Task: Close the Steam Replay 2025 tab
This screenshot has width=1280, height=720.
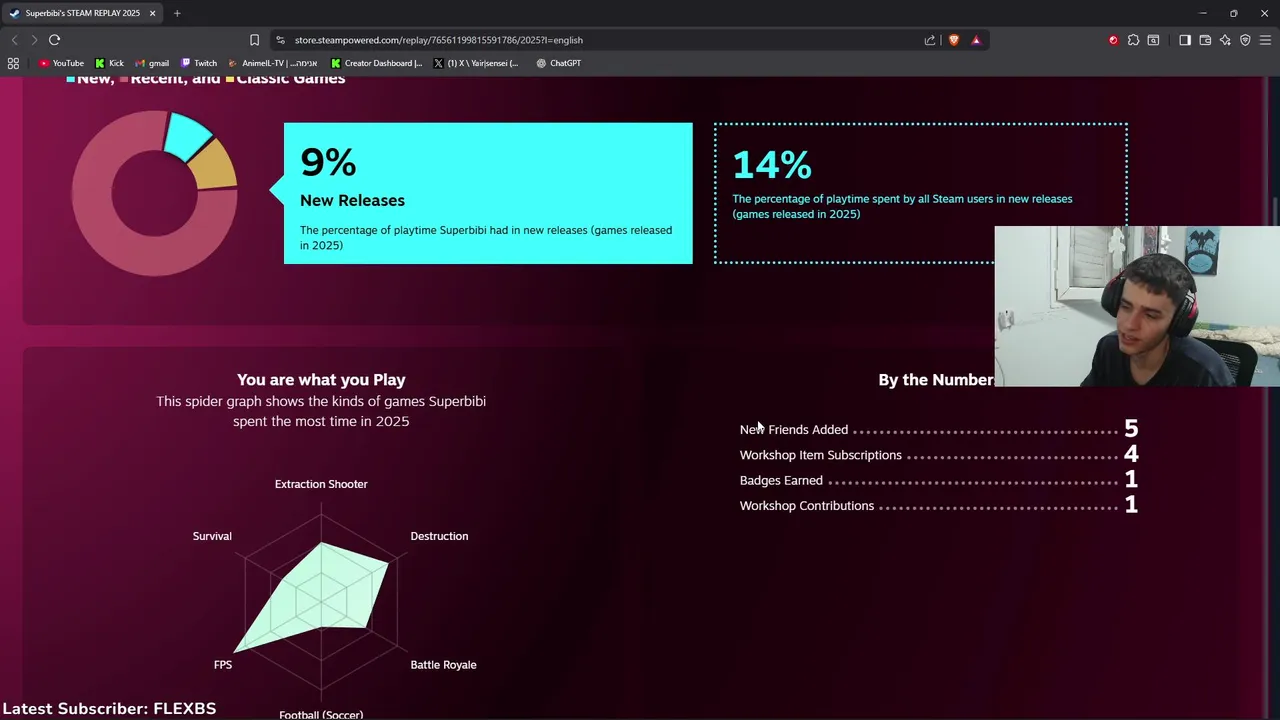Action: pyautogui.click(x=152, y=13)
